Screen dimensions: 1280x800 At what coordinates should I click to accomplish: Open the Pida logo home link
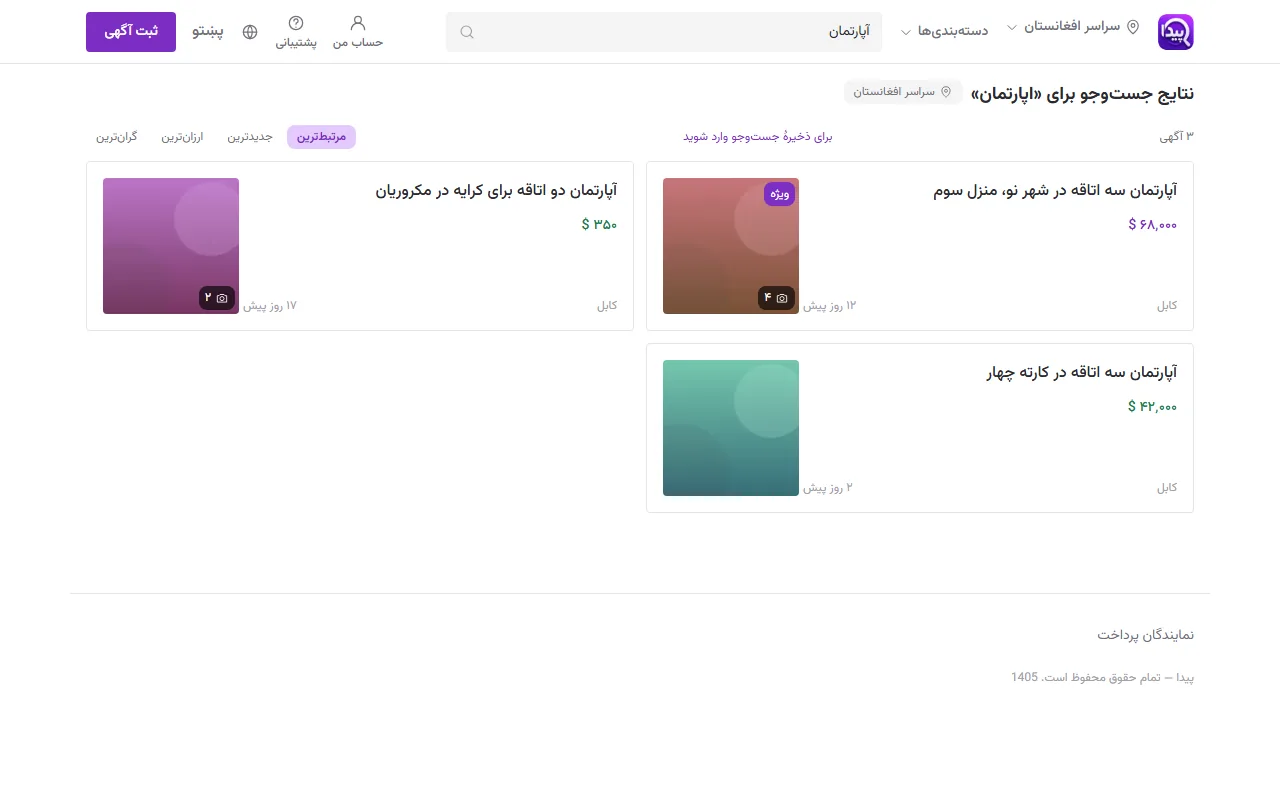(1176, 32)
